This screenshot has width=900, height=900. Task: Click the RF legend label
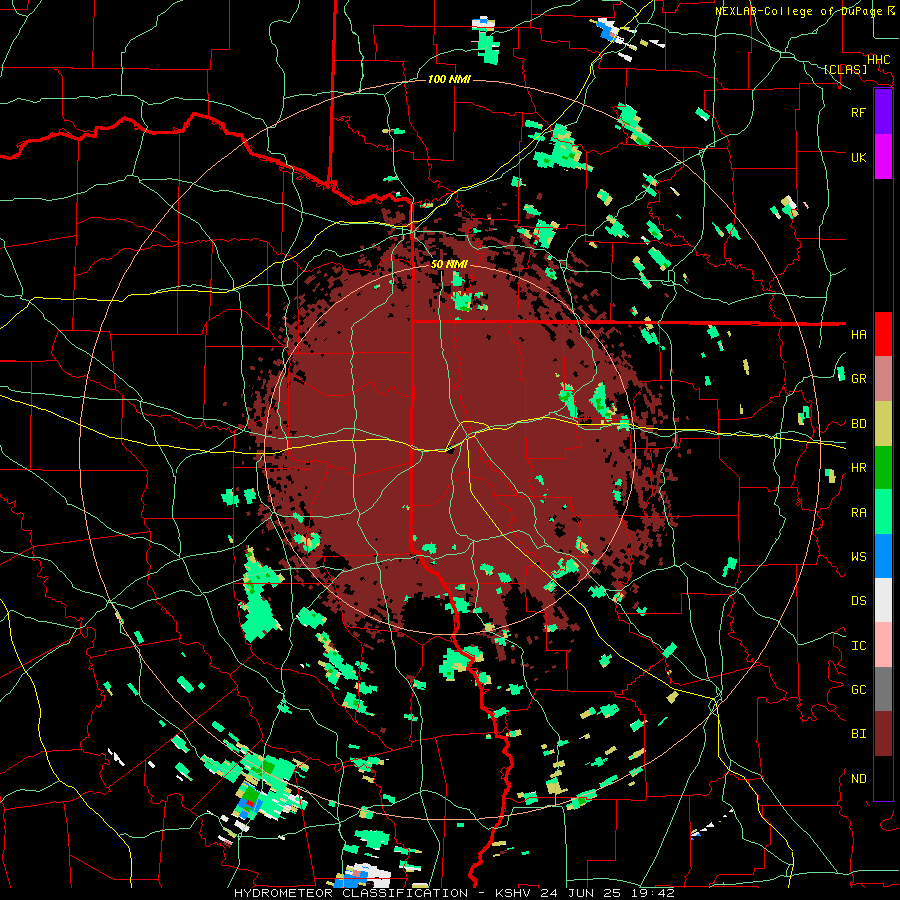(x=859, y=112)
